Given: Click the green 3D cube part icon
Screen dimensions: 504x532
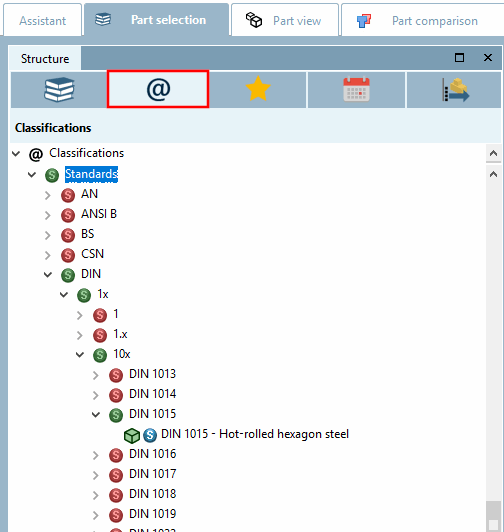Looking at the screenshot, I should pos(132,436).
